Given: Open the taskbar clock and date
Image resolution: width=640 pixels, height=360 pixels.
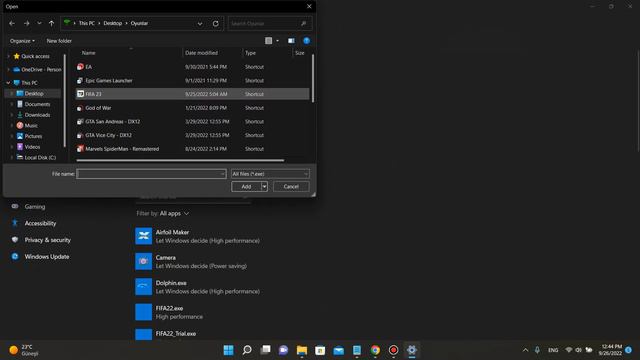Looking at the screenshot, I should coord(611,350).
